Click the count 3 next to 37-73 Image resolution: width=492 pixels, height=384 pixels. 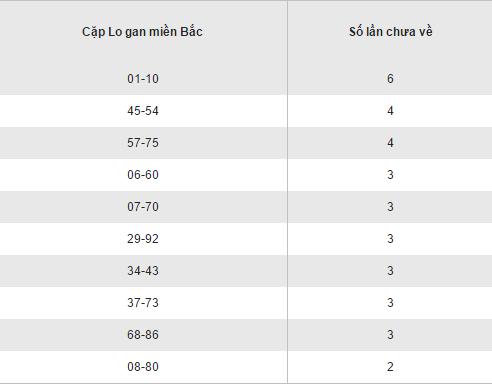[x=390, y=303]
